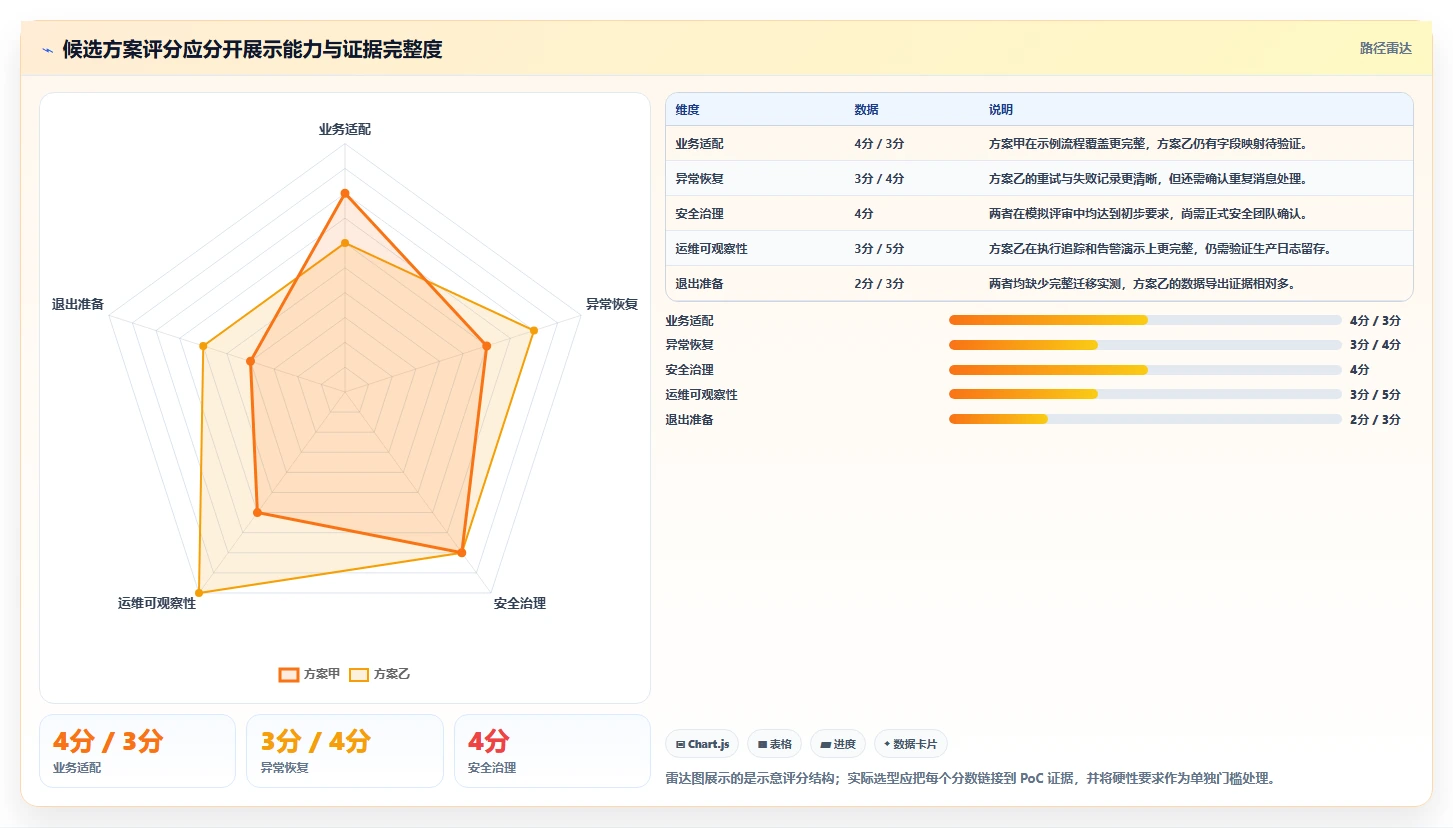Click the 退出准备 axis label on the radar

tap(78, 304)
